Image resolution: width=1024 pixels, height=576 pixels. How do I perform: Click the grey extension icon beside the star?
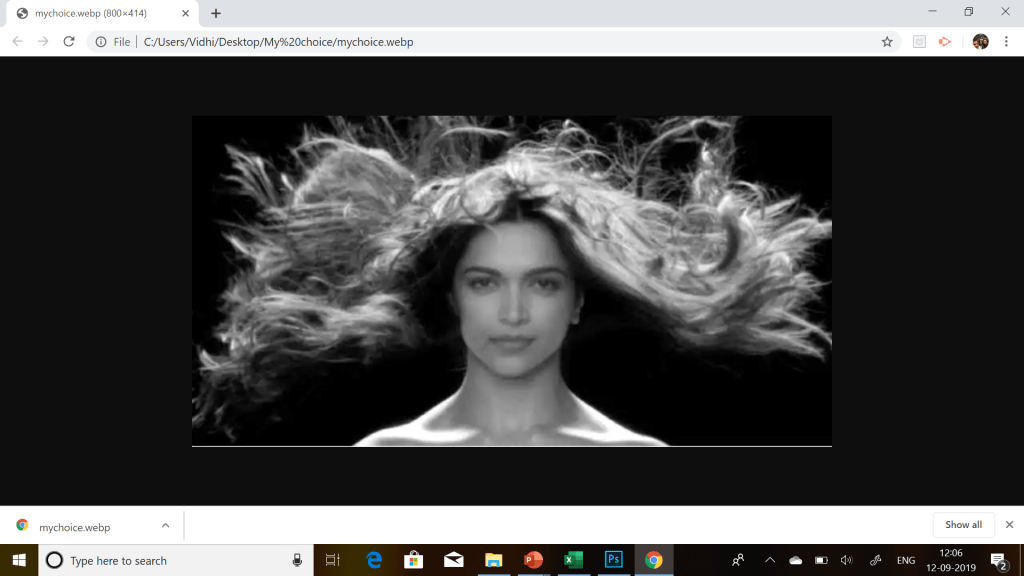click(x=919, y=42)
